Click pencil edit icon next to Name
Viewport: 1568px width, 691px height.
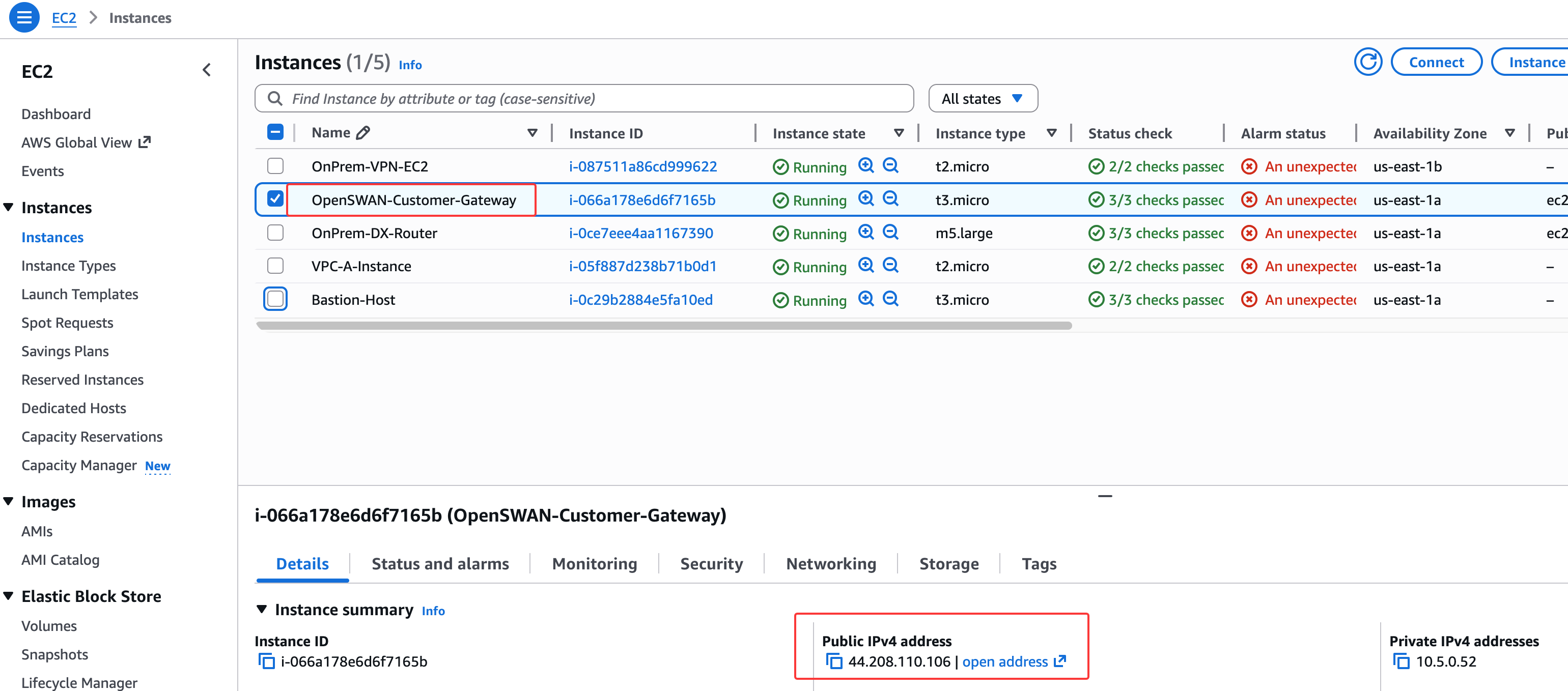click(x=363, y=133)
